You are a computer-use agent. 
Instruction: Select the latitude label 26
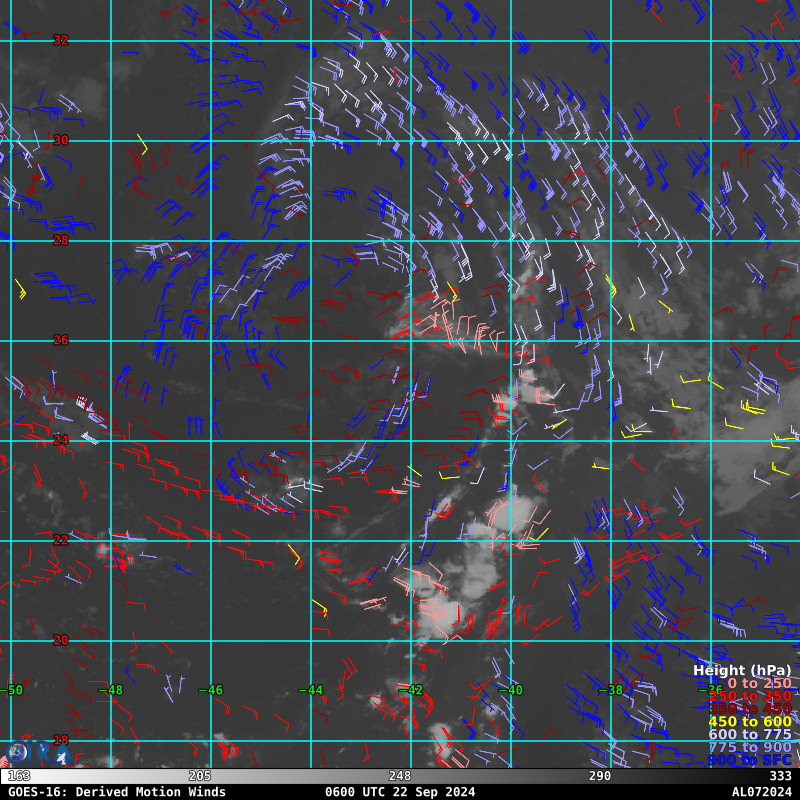click(61, 340)
